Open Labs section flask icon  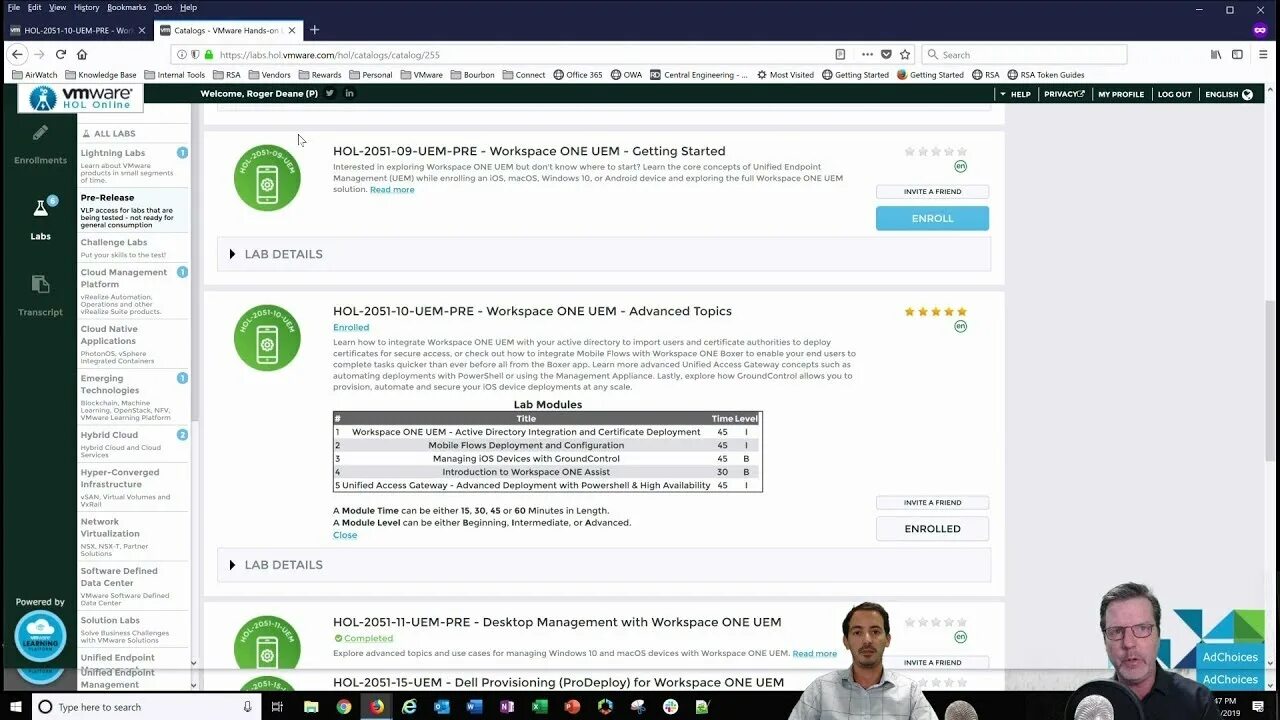(x=40, y=208)
